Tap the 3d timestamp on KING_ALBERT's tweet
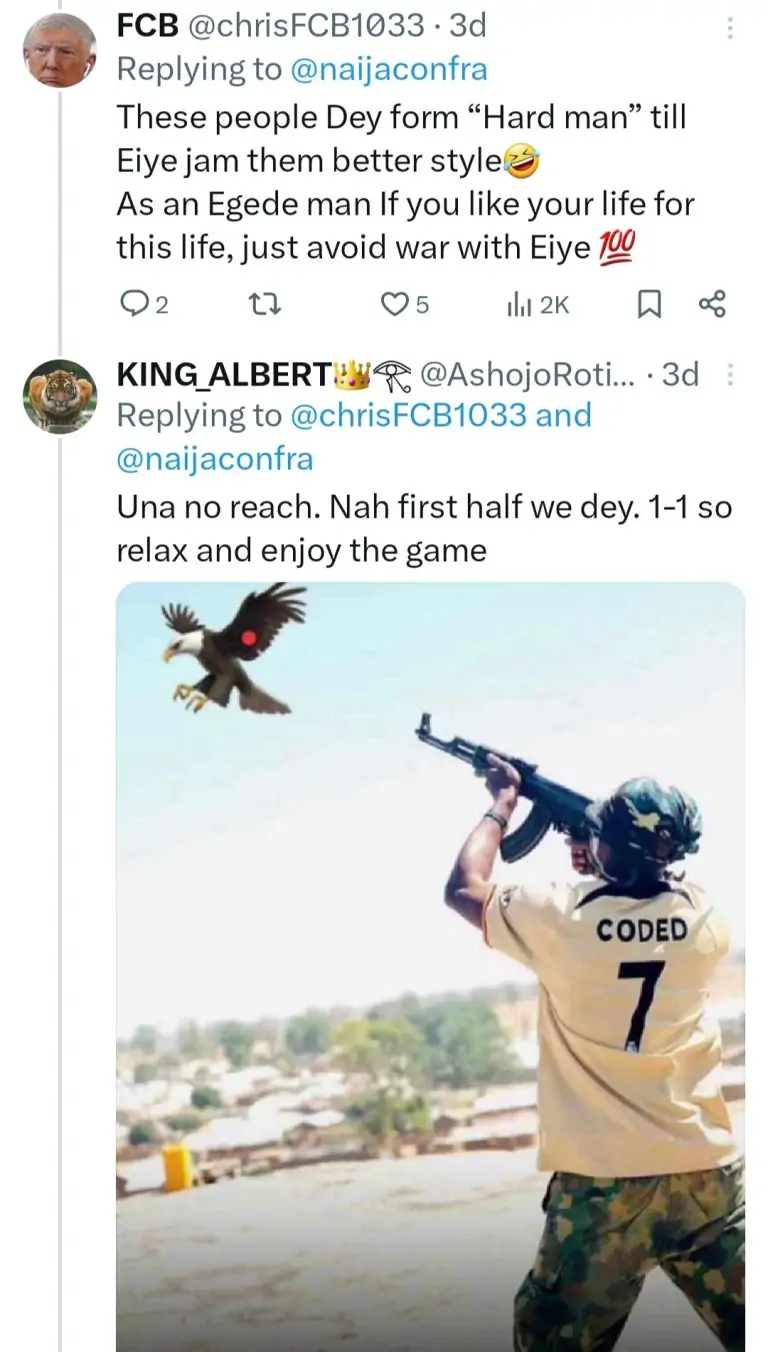768x1352 pixels. [x=679, y=374]
